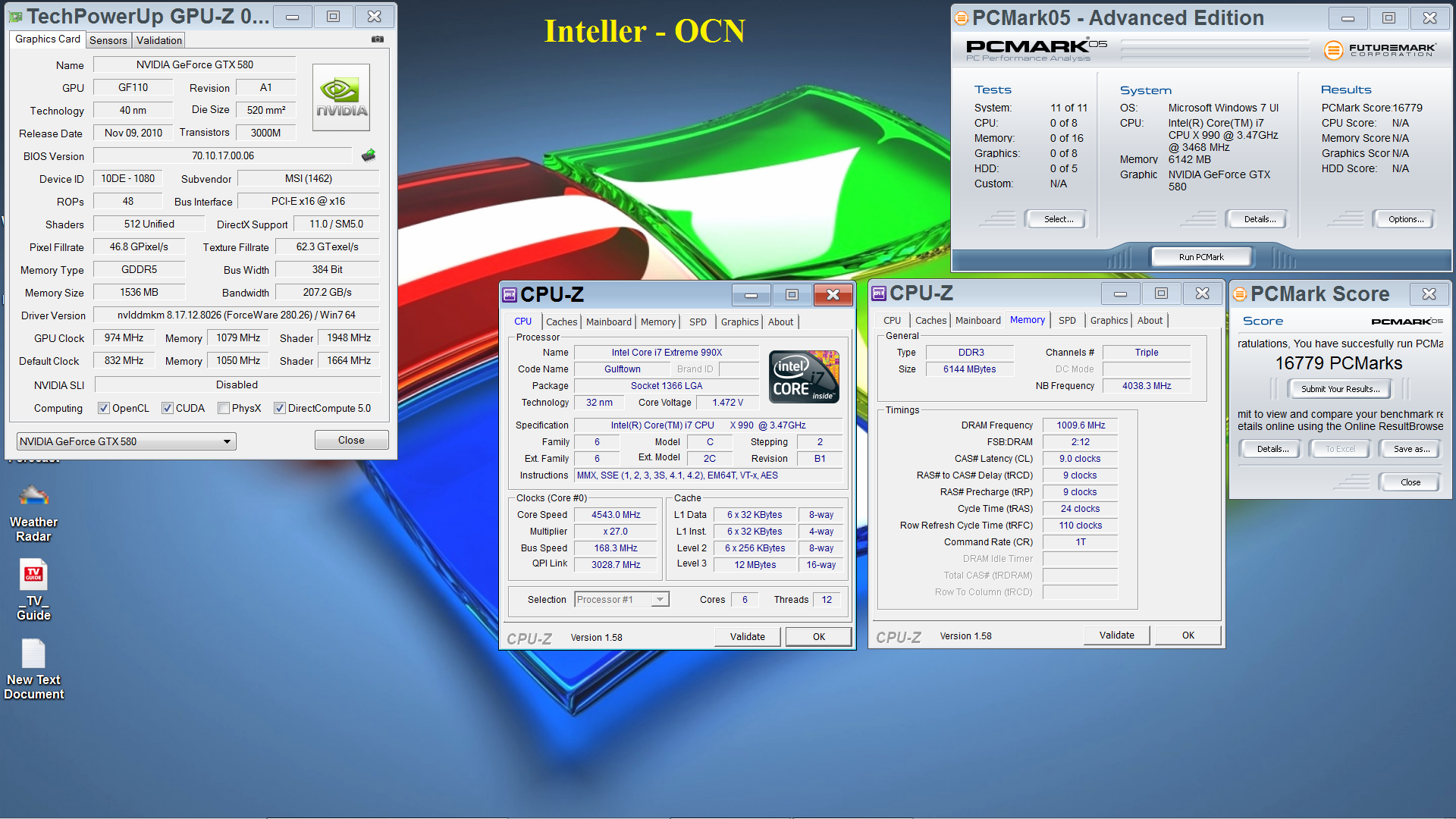
Task: Click the Intel Core i7 logo in CPU-Z
Action: pyautogui.click(x=804, y=376)
